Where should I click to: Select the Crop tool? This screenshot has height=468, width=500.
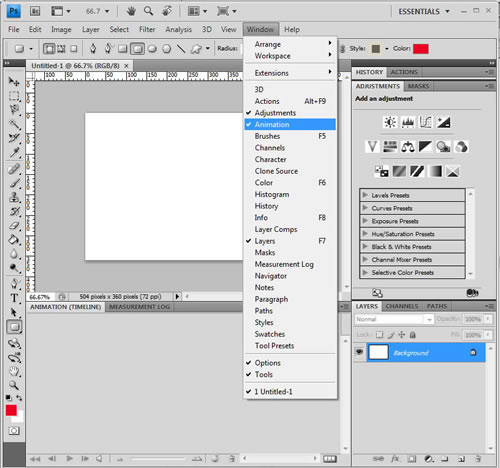click(14, 138)
